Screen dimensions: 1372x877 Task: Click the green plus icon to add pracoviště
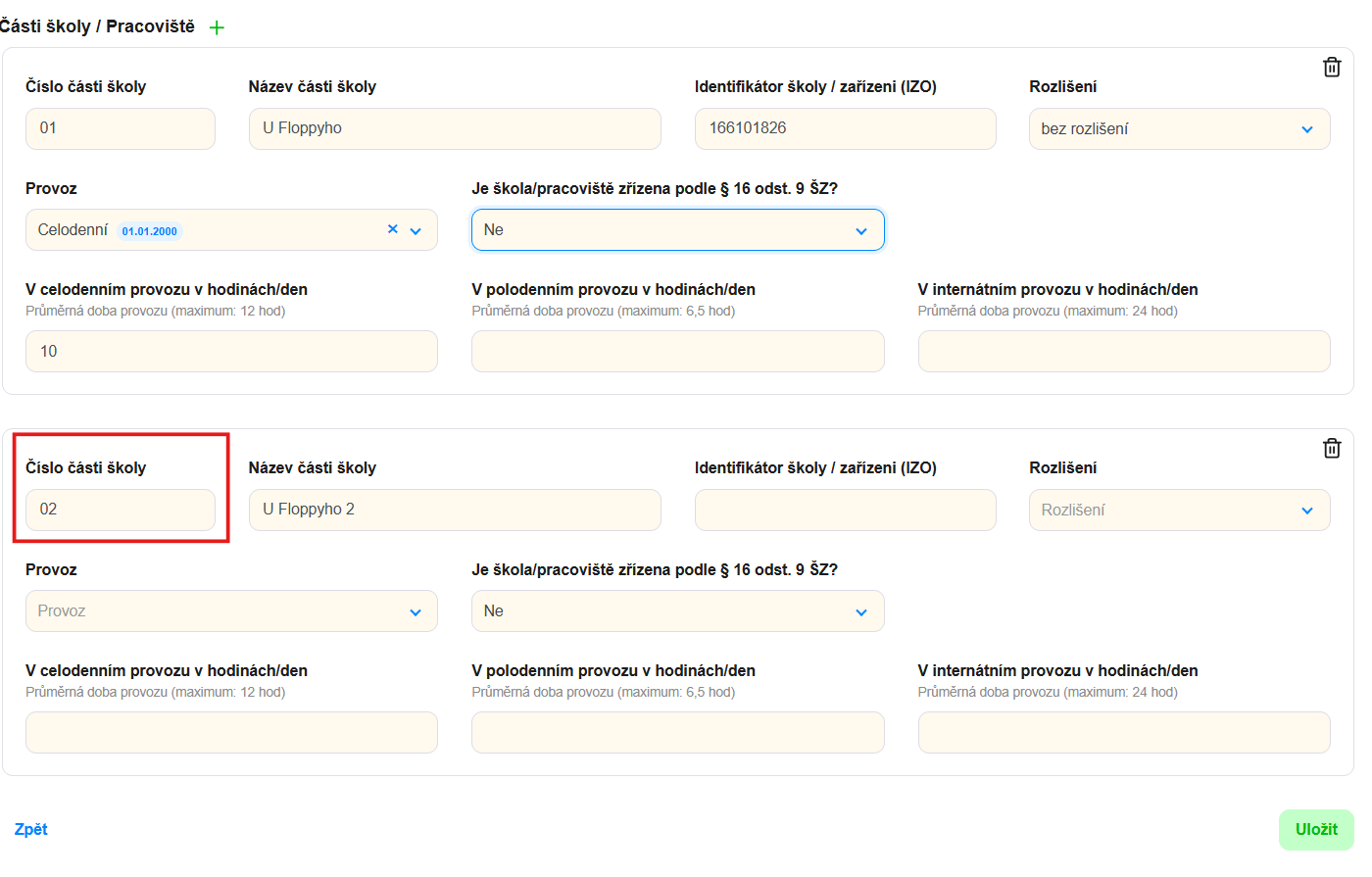click(x=217, y=27)
